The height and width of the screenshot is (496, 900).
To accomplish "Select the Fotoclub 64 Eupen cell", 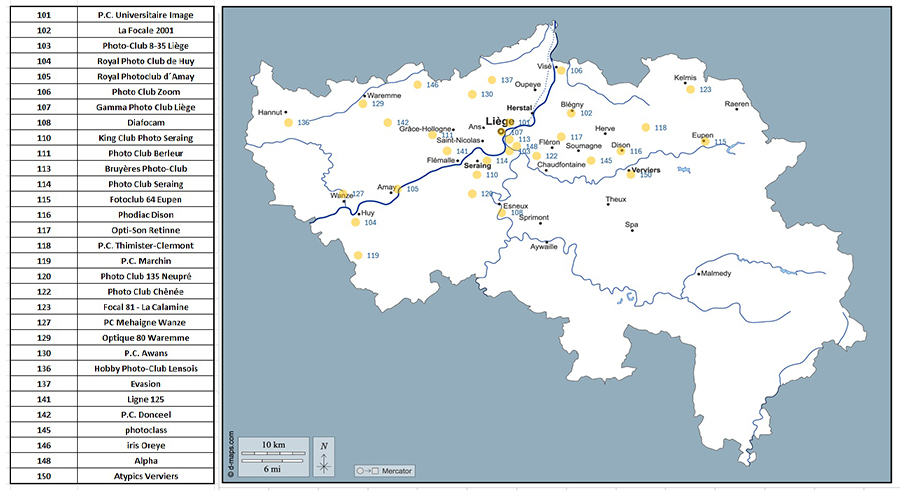I will pos(146,199).
